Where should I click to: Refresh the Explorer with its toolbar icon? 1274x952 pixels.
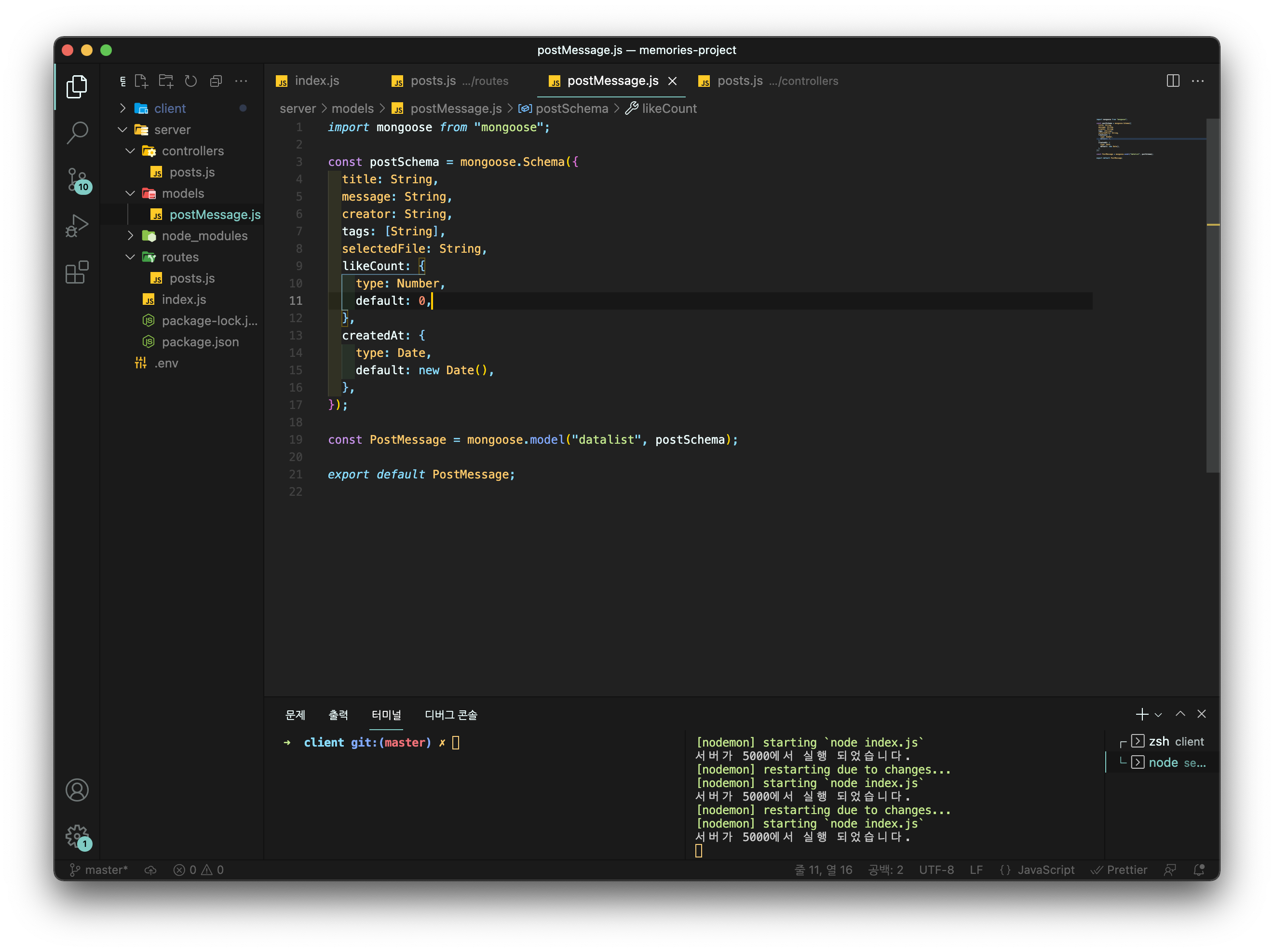pyautogui.click(x=190, y=82)
